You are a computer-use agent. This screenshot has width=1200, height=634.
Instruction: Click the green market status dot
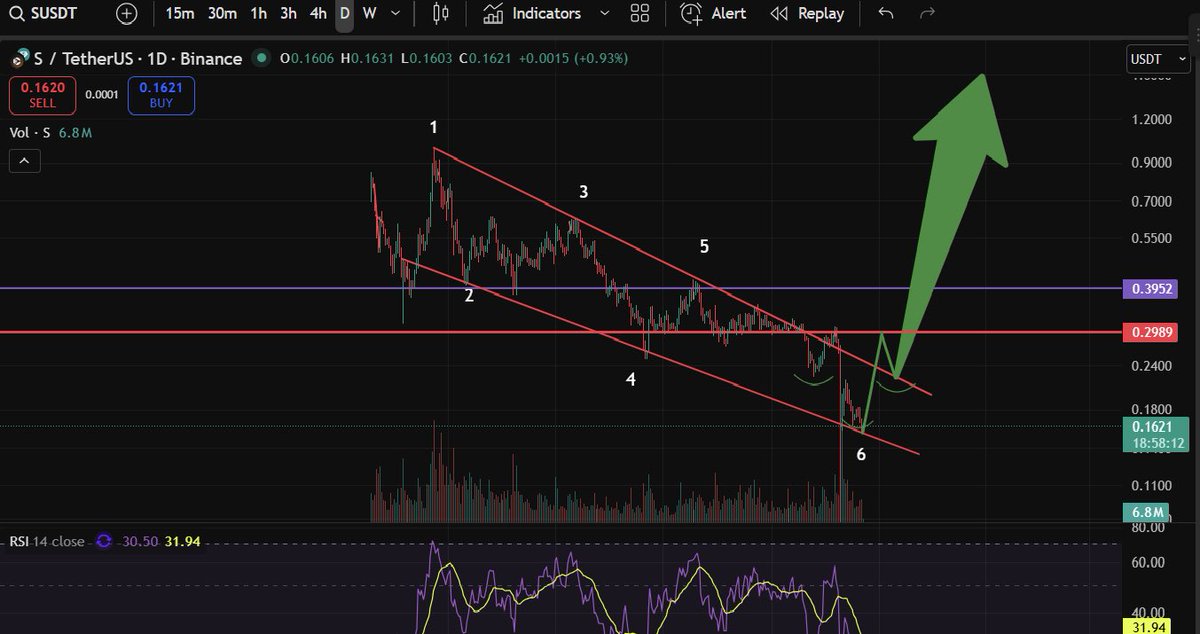click(x=261, y=58)
